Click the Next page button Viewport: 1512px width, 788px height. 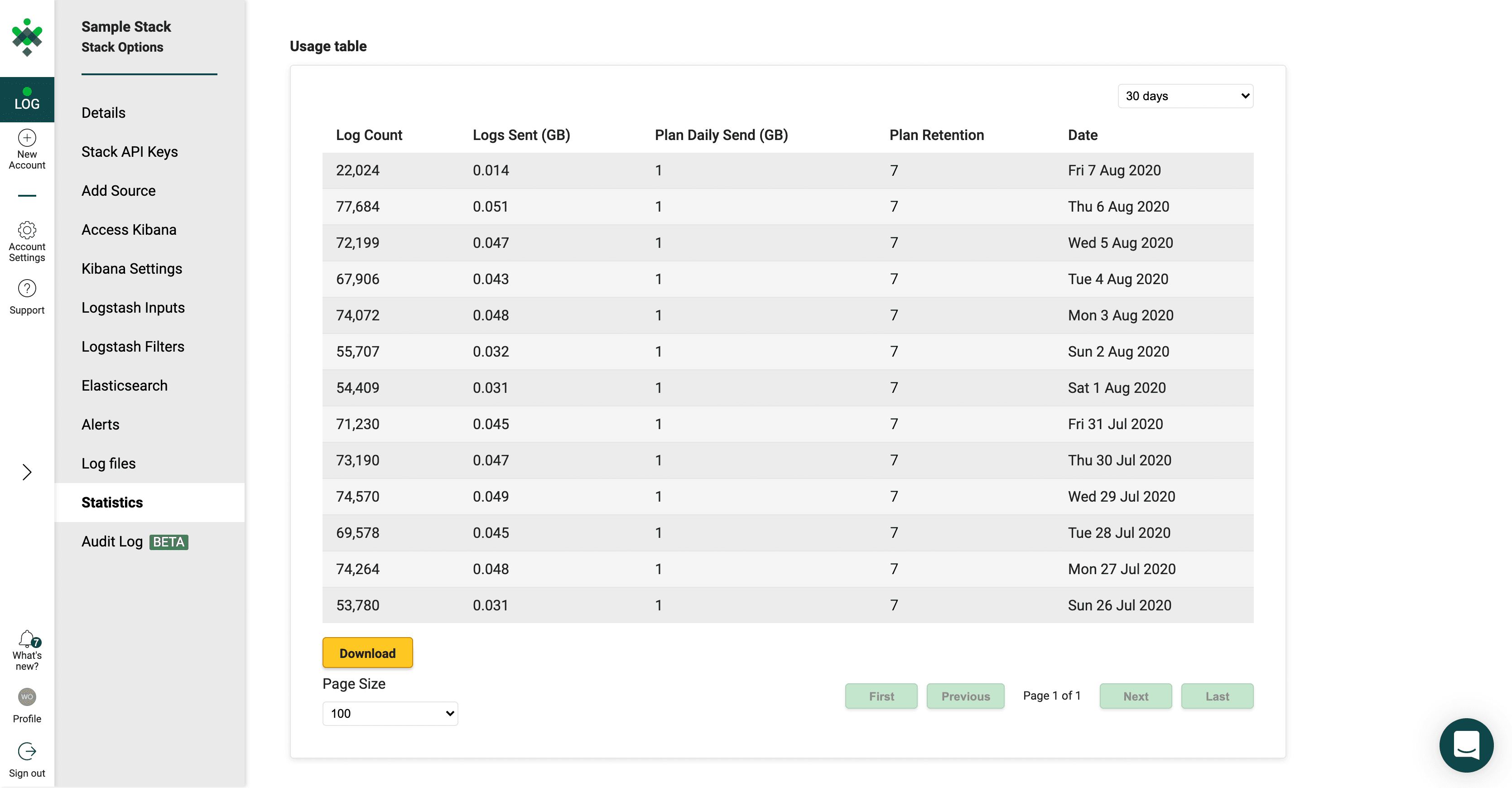point(1135,696)
